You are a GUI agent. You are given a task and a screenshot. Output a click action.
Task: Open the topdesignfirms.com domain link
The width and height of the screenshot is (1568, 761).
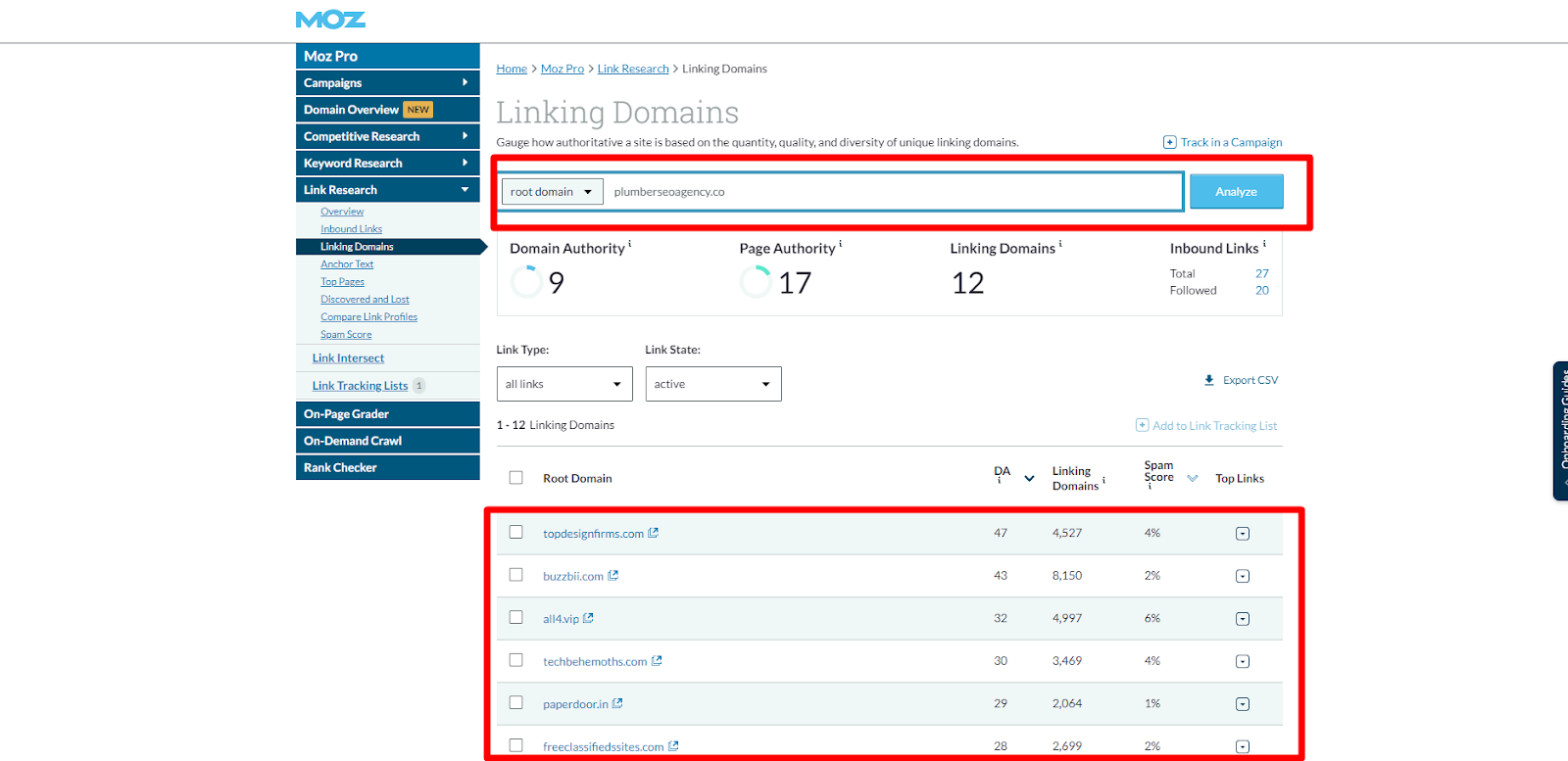[x=593, y=534]
